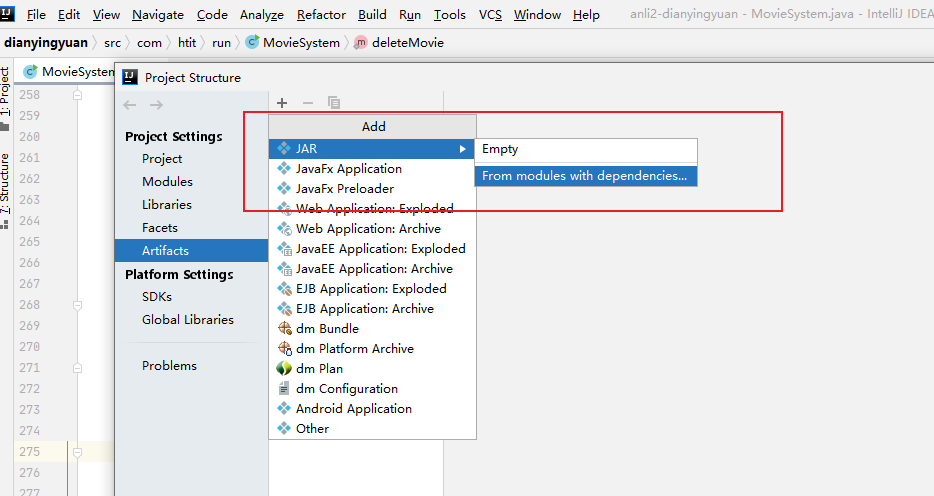The width and height of the screenshot is (934, 496).
Task: Open the Run menu
Action: point(410,14)
